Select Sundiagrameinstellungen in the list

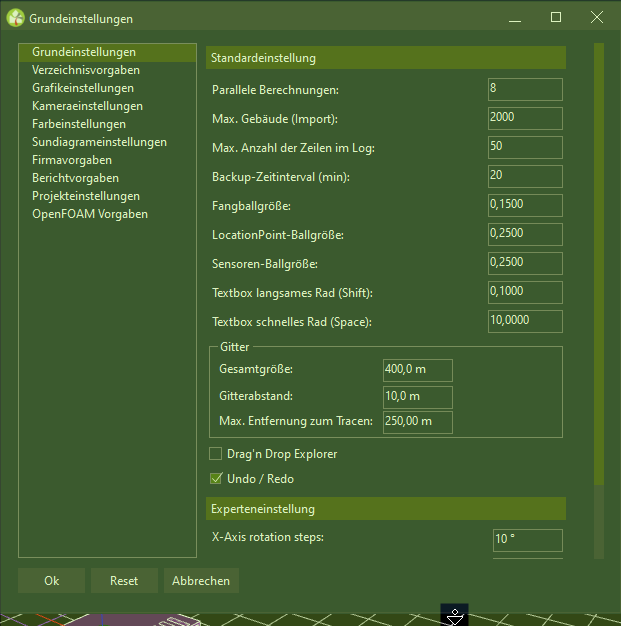[x=107, y=142]
